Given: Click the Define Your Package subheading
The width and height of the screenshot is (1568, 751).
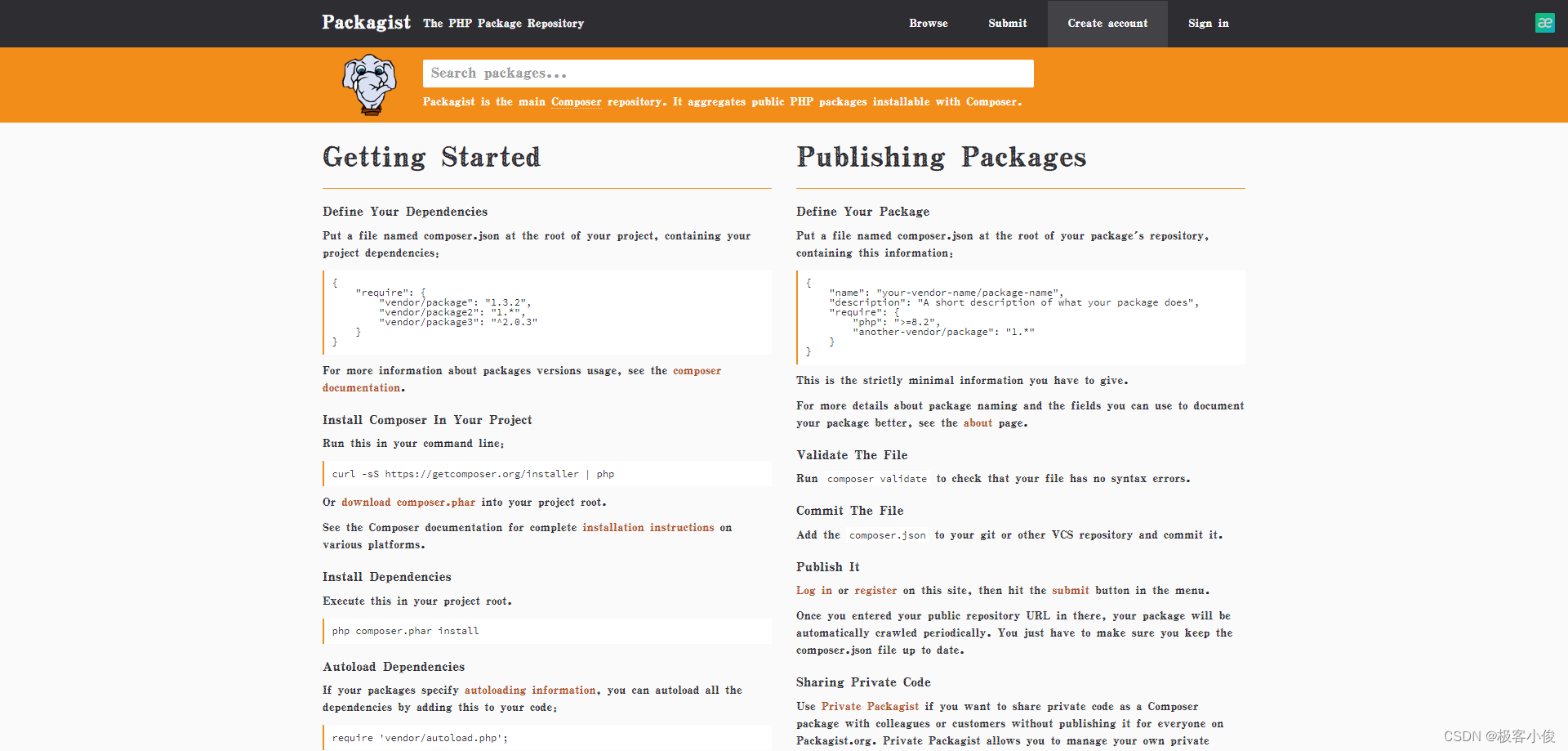Looking at the screenshot, I should click(x=863, y=212).
